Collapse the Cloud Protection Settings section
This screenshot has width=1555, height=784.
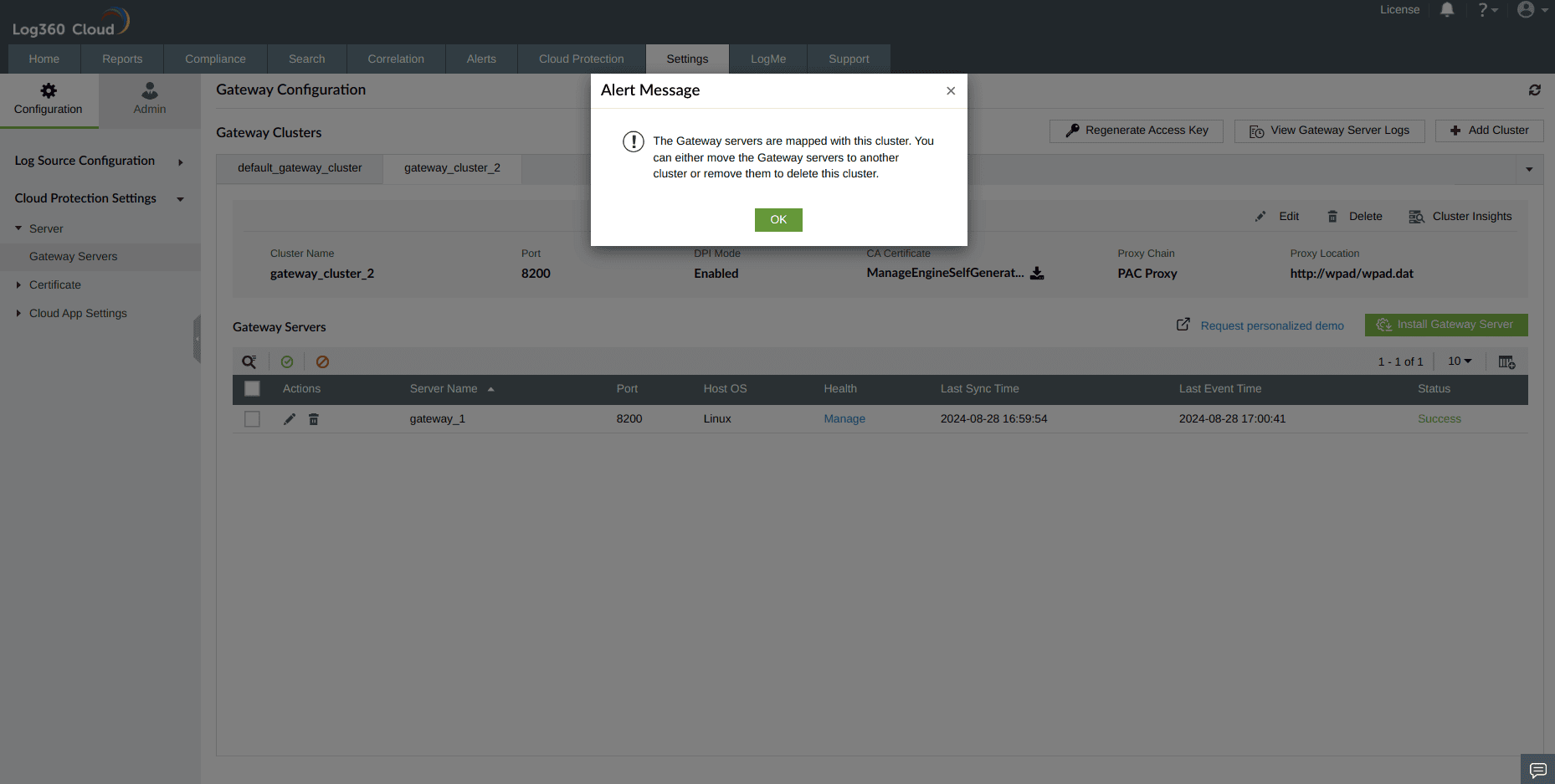tap(180, 198)
